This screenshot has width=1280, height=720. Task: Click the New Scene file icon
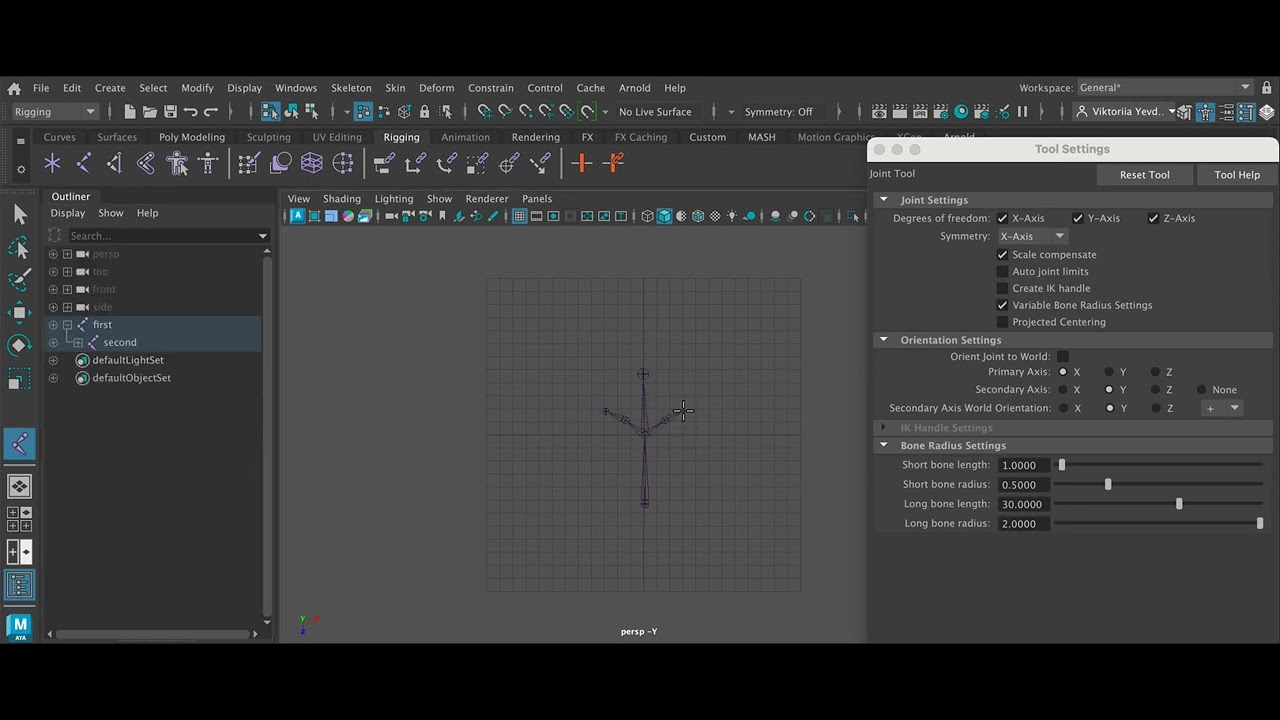point(130,112)
